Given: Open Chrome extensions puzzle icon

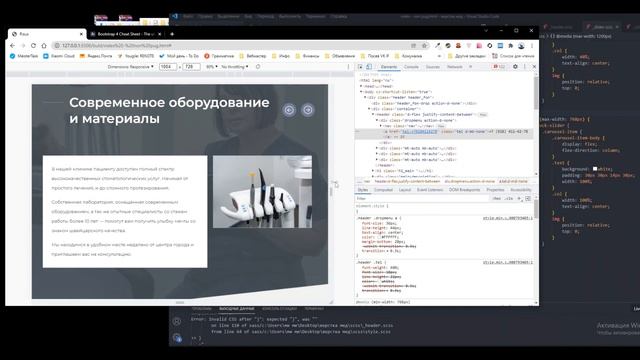Looking at the screenshot, I should [511, 46].
